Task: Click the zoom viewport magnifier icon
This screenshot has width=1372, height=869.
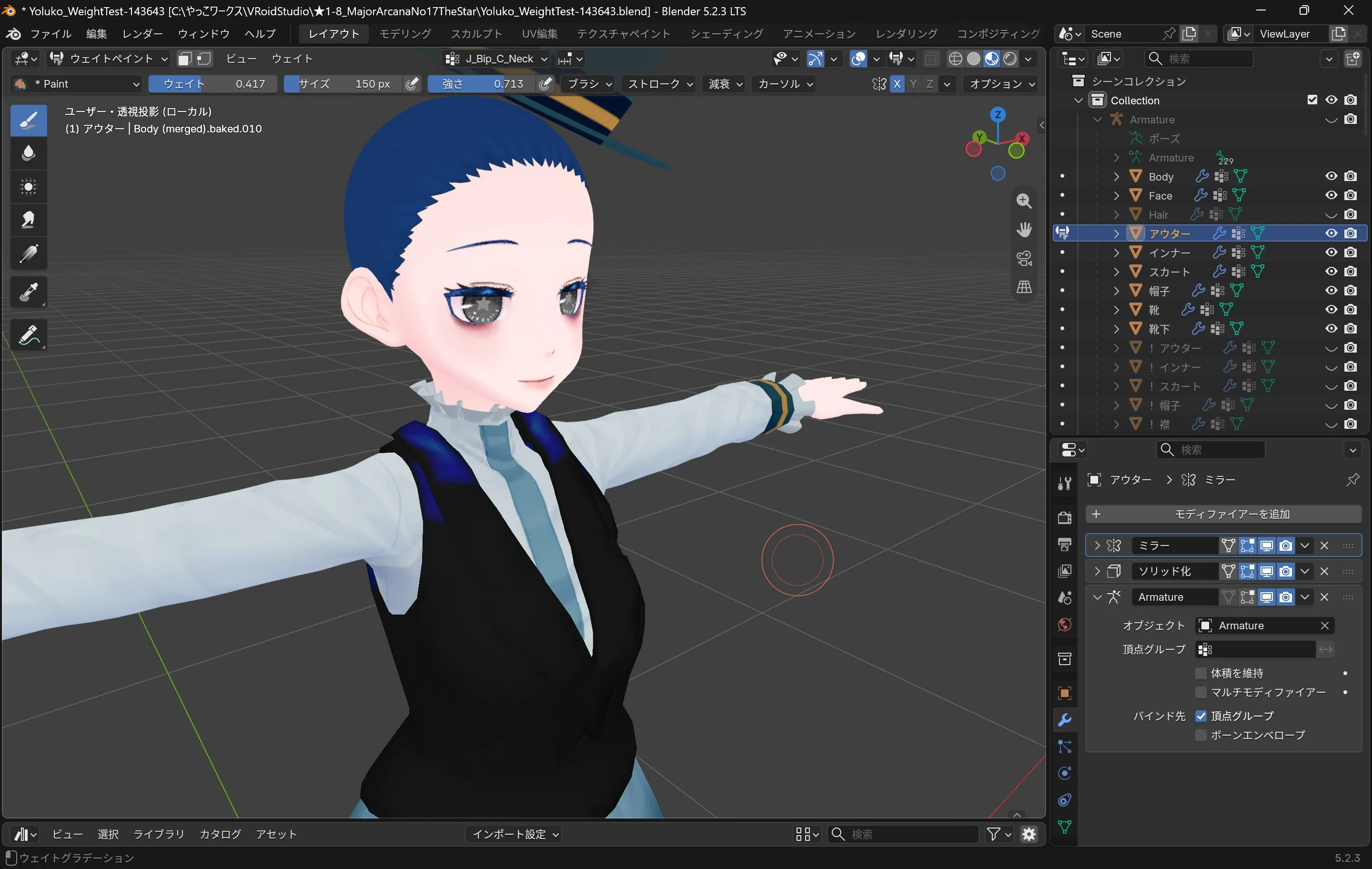Action: tap(1024, 201)
